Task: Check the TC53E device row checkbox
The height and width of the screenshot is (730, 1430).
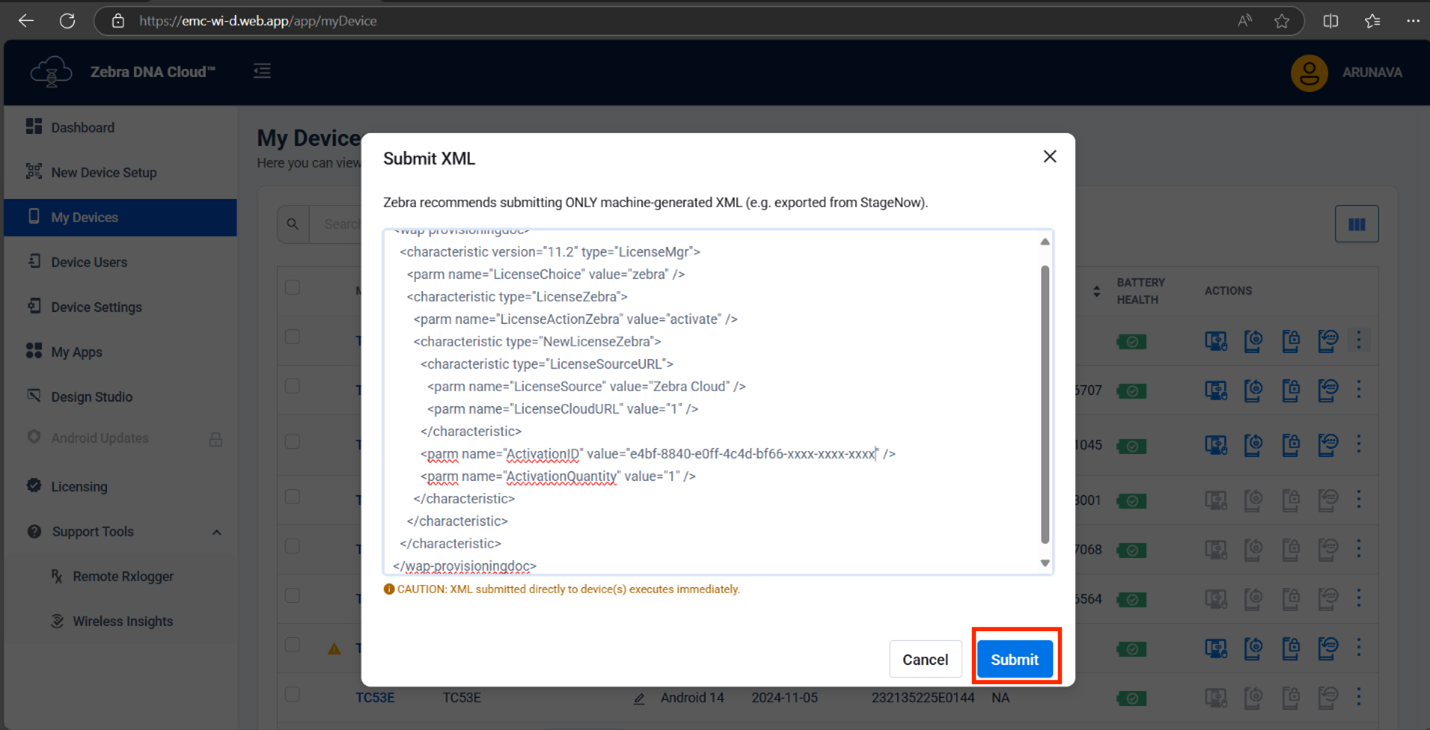Action: pos(292,695)
